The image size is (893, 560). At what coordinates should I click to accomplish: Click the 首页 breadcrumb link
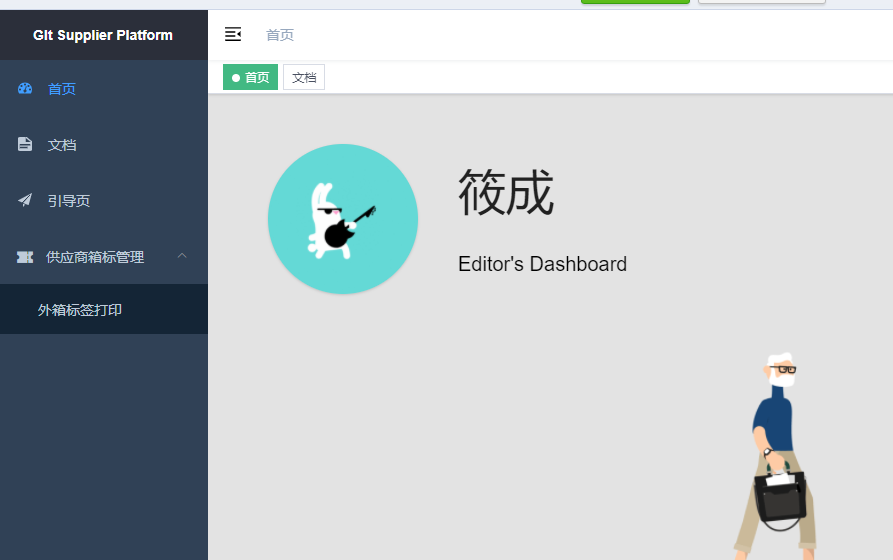coord(280,35)
